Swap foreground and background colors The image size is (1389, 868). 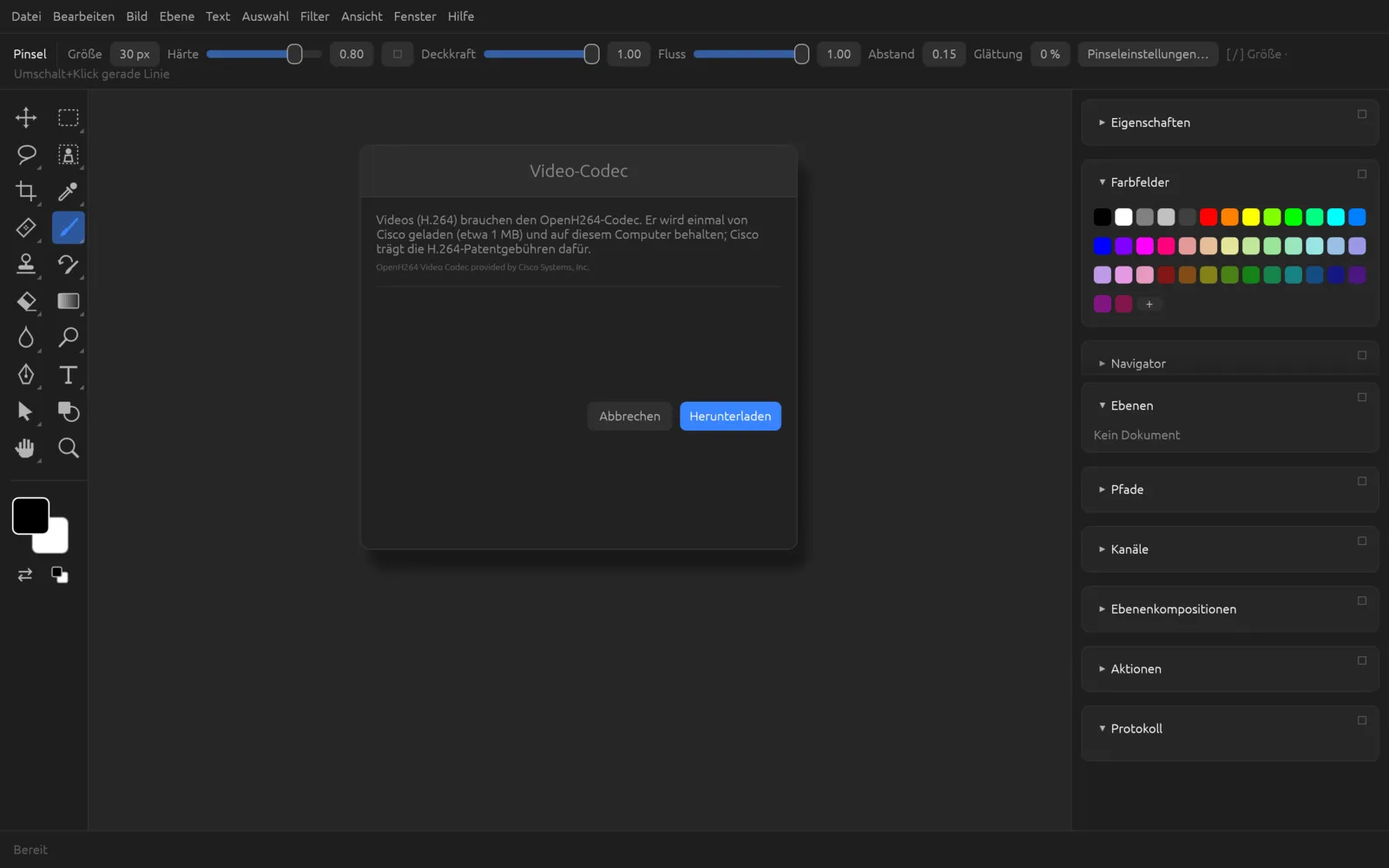point(25,575)
